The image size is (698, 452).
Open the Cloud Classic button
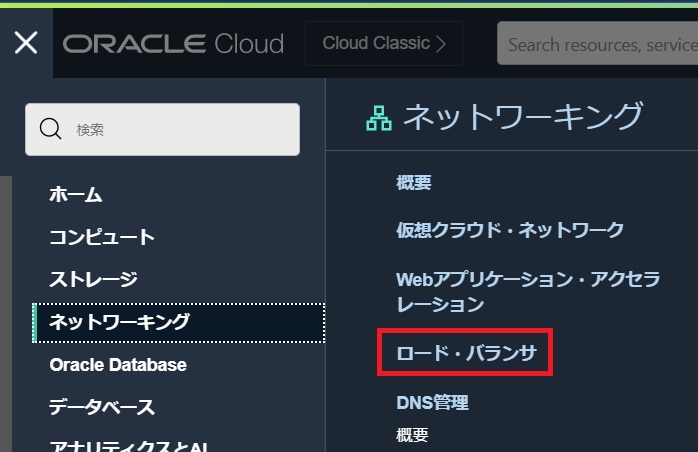click(383, 44)
